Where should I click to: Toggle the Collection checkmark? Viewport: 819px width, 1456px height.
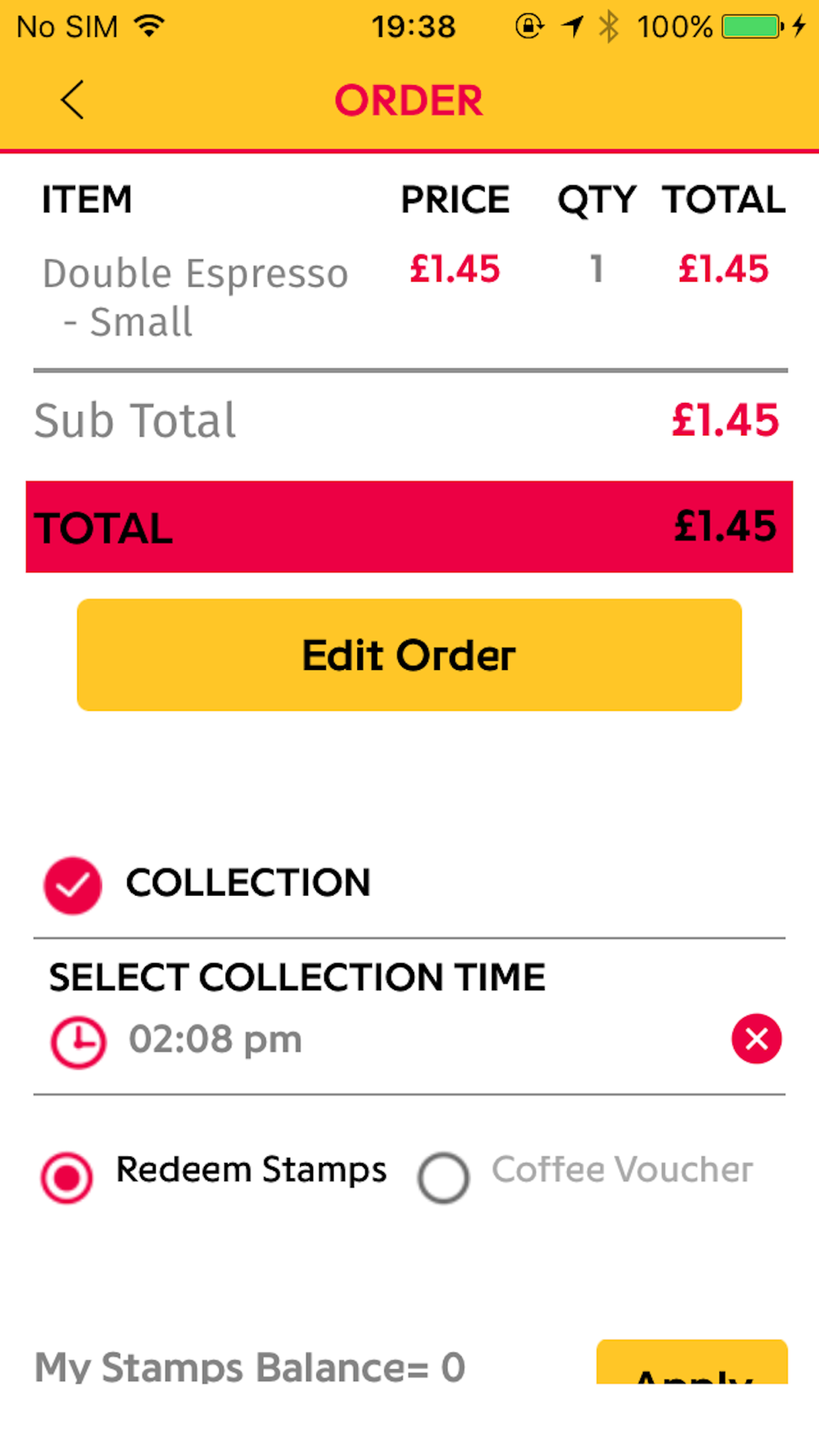coord(72,885)
